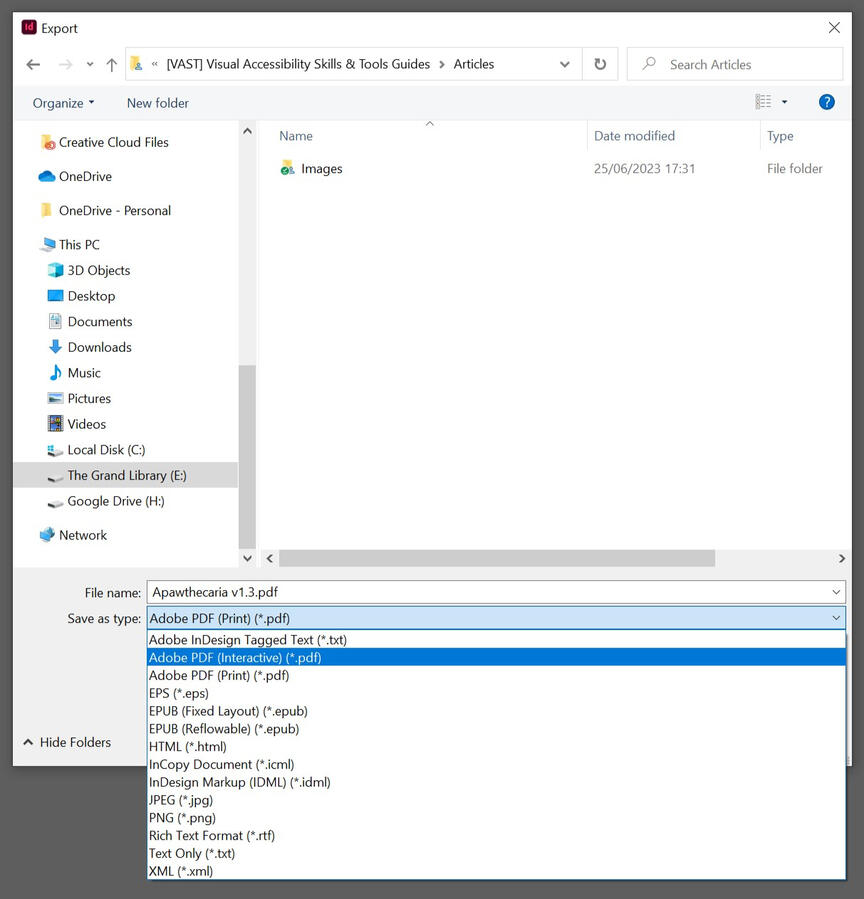
Task: Navigate back with the back arrow
Action: click(33, 64)
